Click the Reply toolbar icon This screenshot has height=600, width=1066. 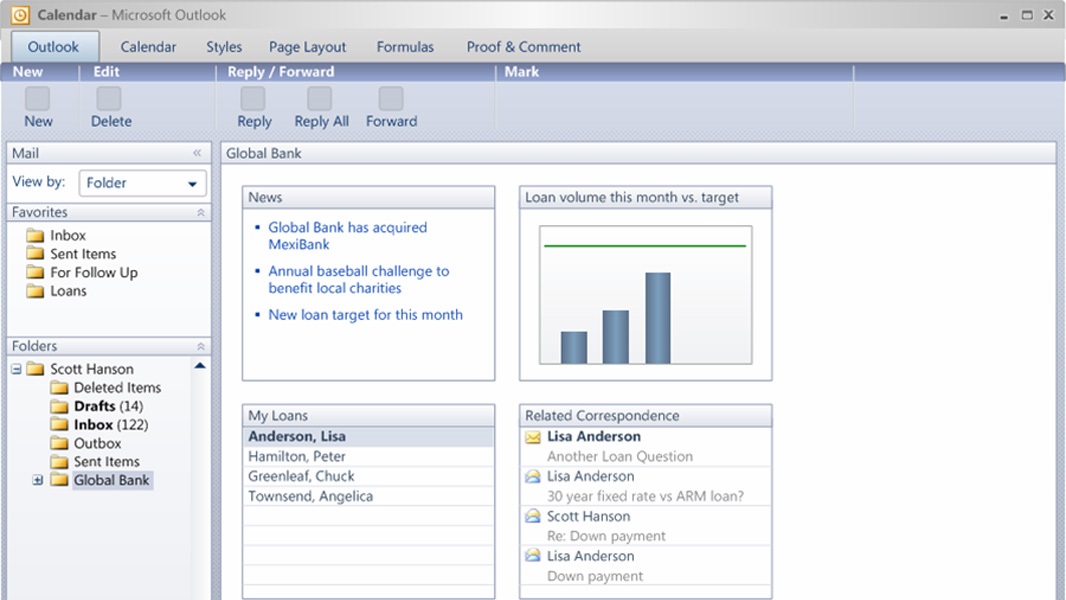click(253, 98)
